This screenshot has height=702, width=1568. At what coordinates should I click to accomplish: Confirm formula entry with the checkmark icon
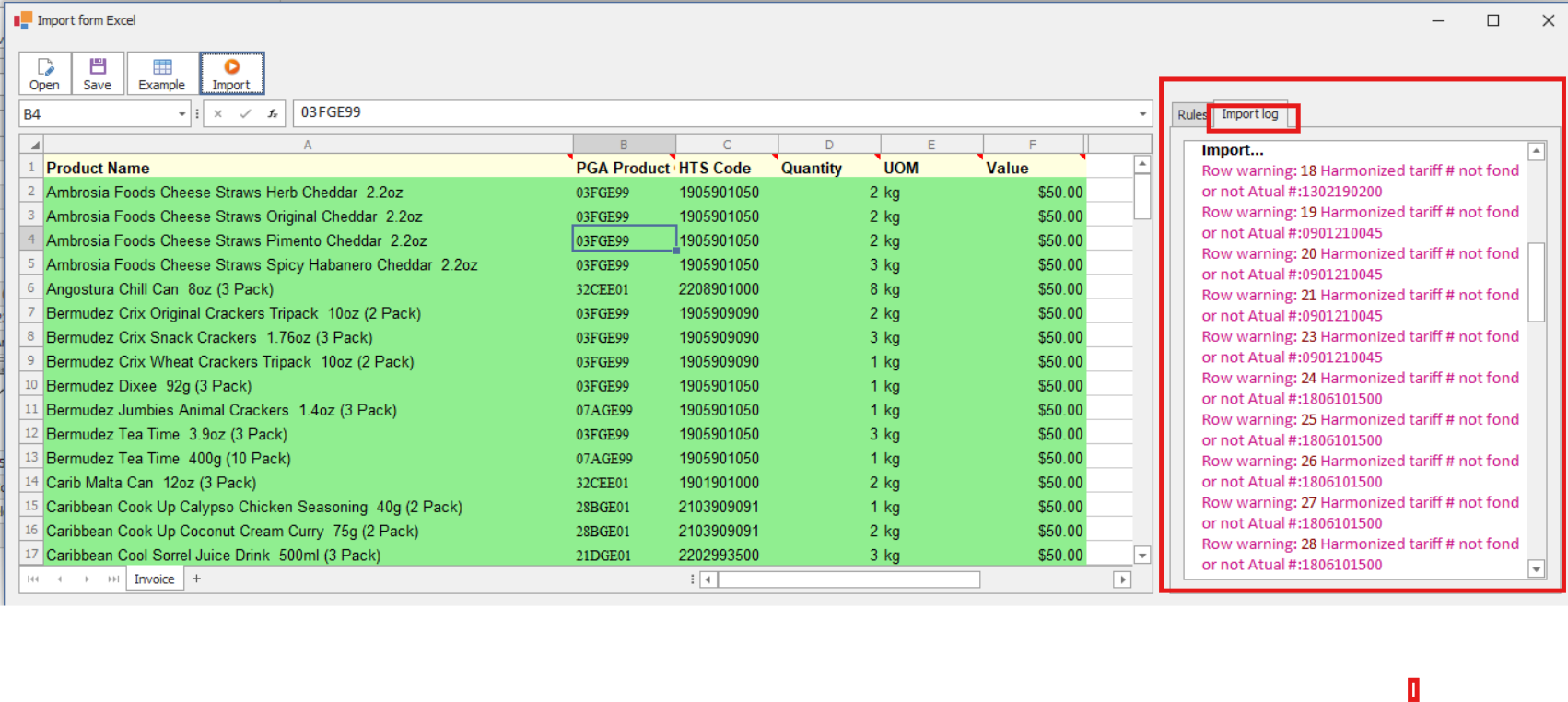coord(245,113)
